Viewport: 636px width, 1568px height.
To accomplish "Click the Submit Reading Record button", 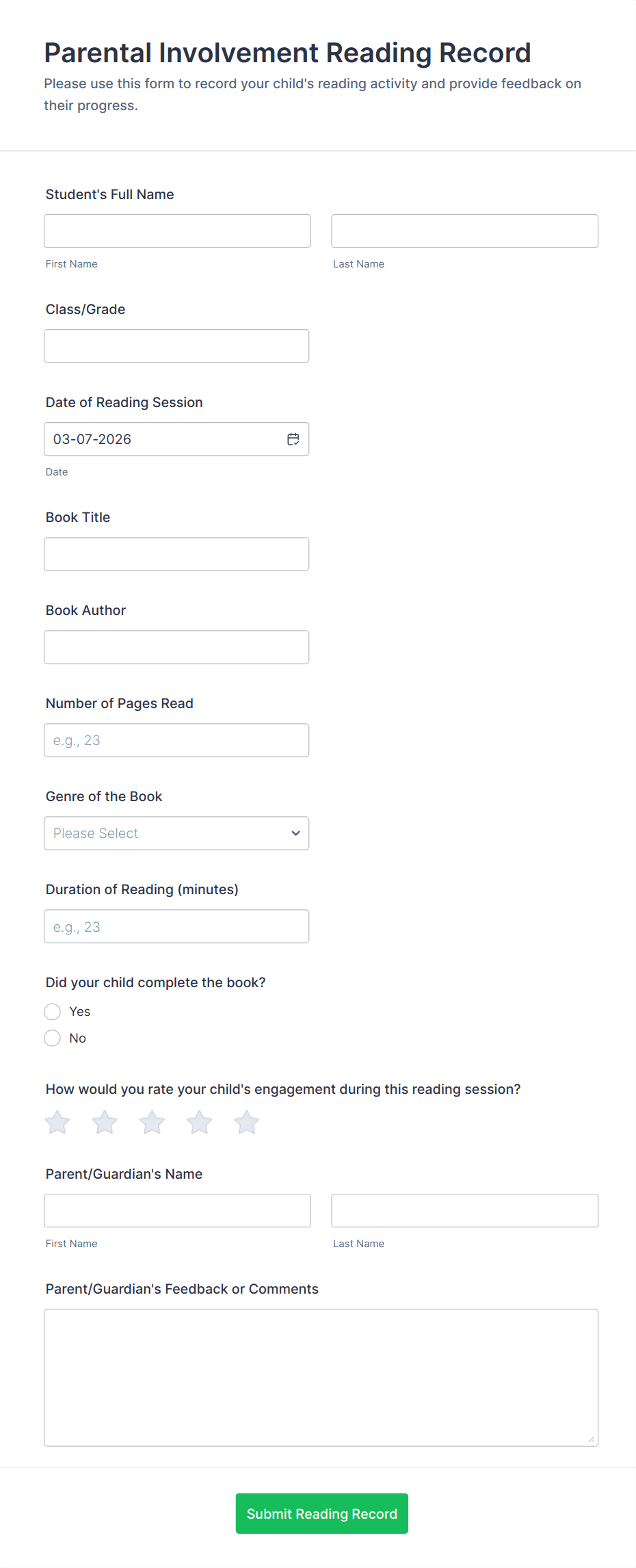I will click(x=321, y=1513).
